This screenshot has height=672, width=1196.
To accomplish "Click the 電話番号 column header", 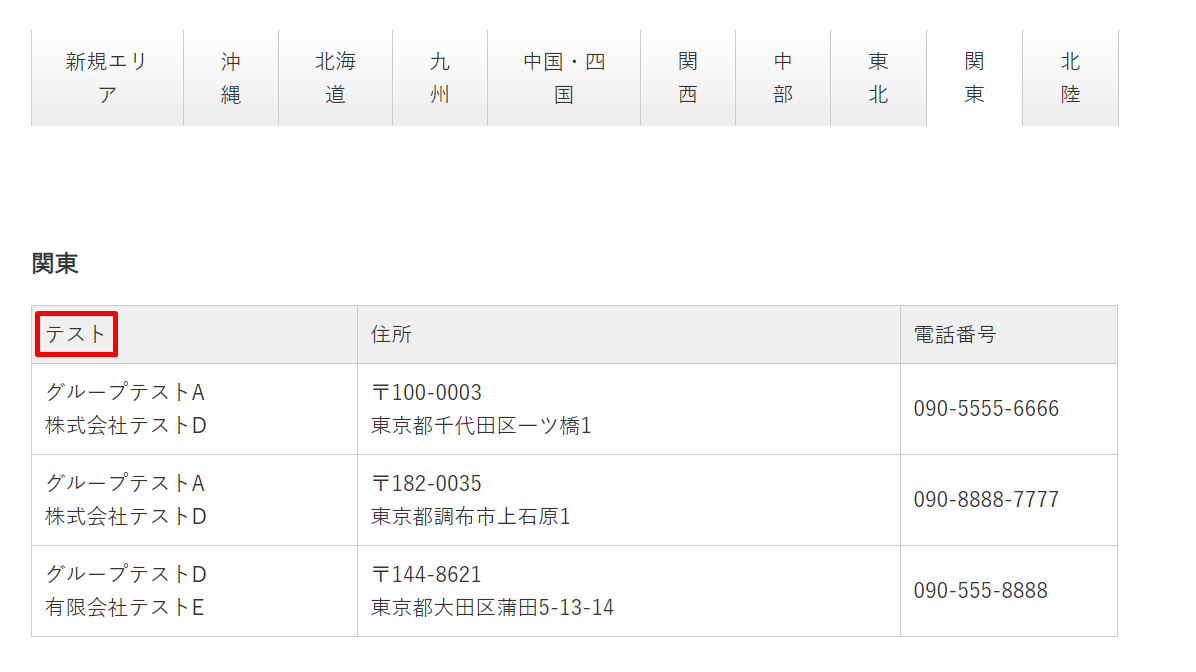I will point(955,334).
